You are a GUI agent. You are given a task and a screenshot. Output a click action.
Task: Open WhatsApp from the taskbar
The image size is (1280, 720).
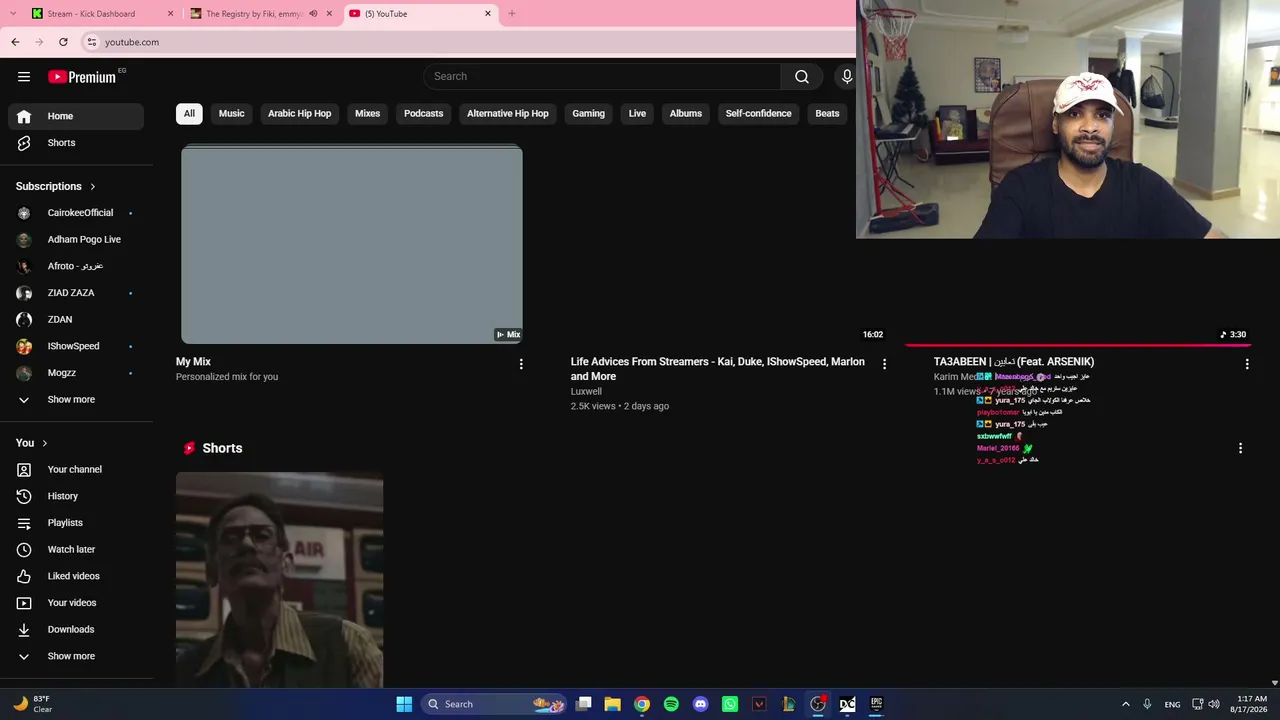click(x=730, y=704)
